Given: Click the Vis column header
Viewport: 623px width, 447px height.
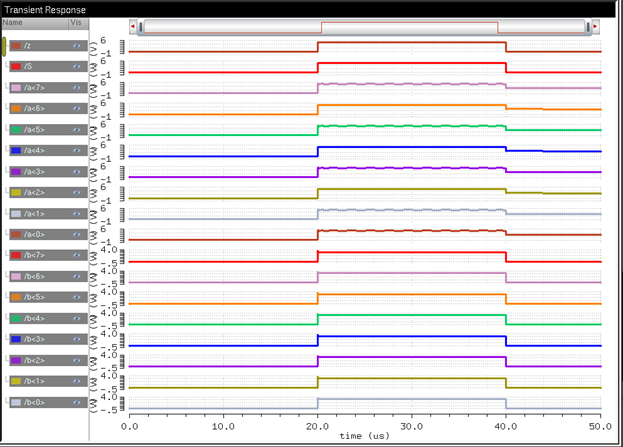Looking at the screenshot, I should pos(76,22).
